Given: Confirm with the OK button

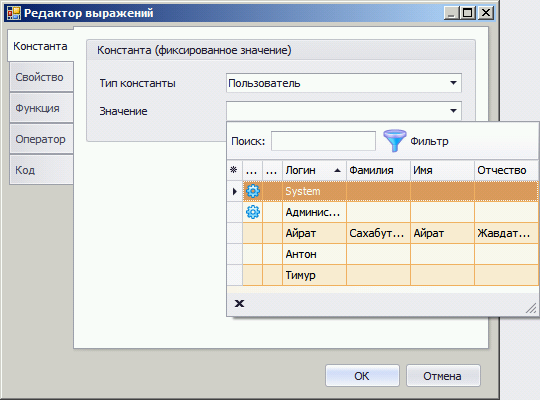Looking at the screenshot, I should click(x=362, y=376).
